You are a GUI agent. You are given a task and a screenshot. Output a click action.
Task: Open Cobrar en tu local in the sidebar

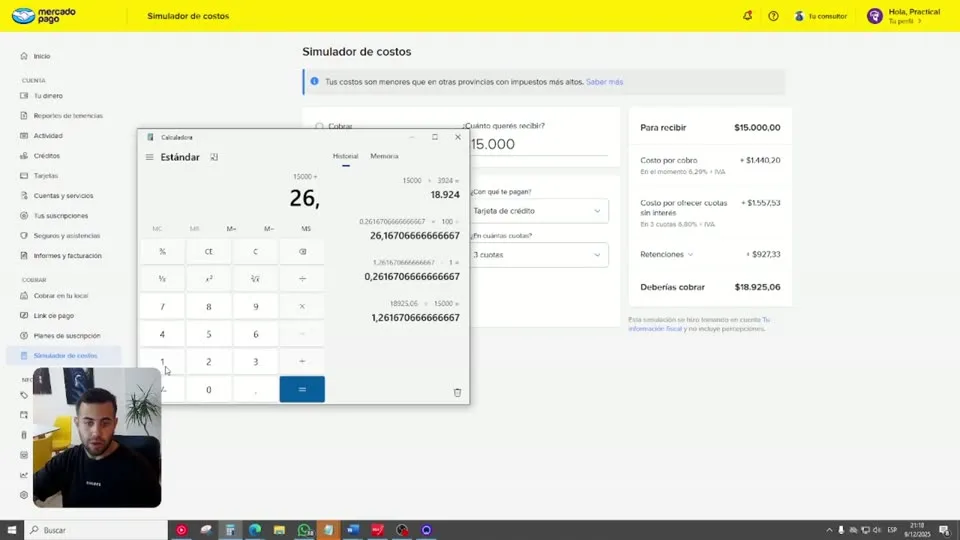pos(61,296)
